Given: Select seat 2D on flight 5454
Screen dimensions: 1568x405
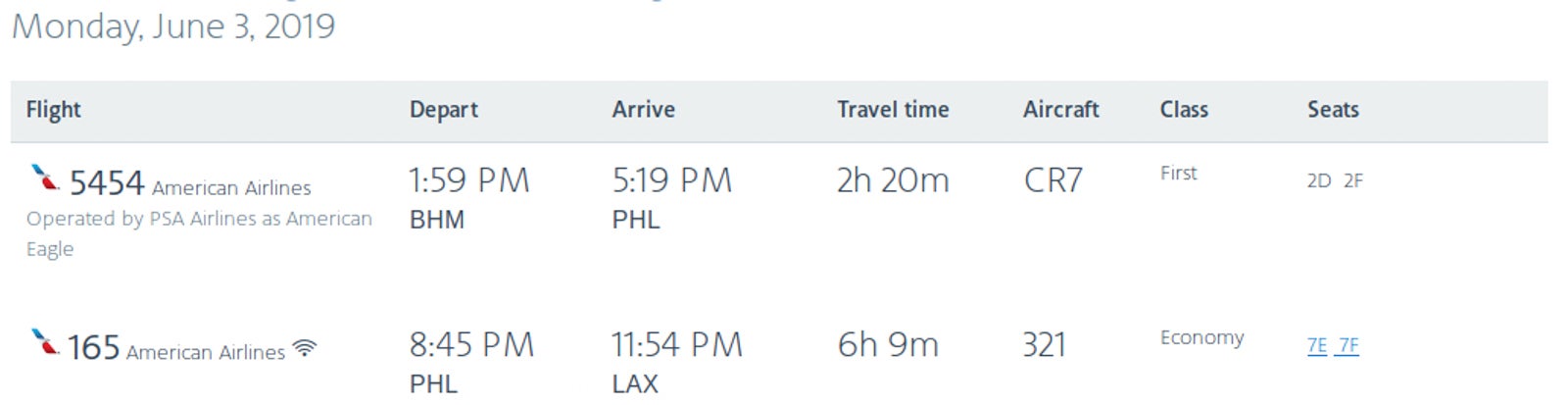Looking at the screenshot, I should point(1319,180).
